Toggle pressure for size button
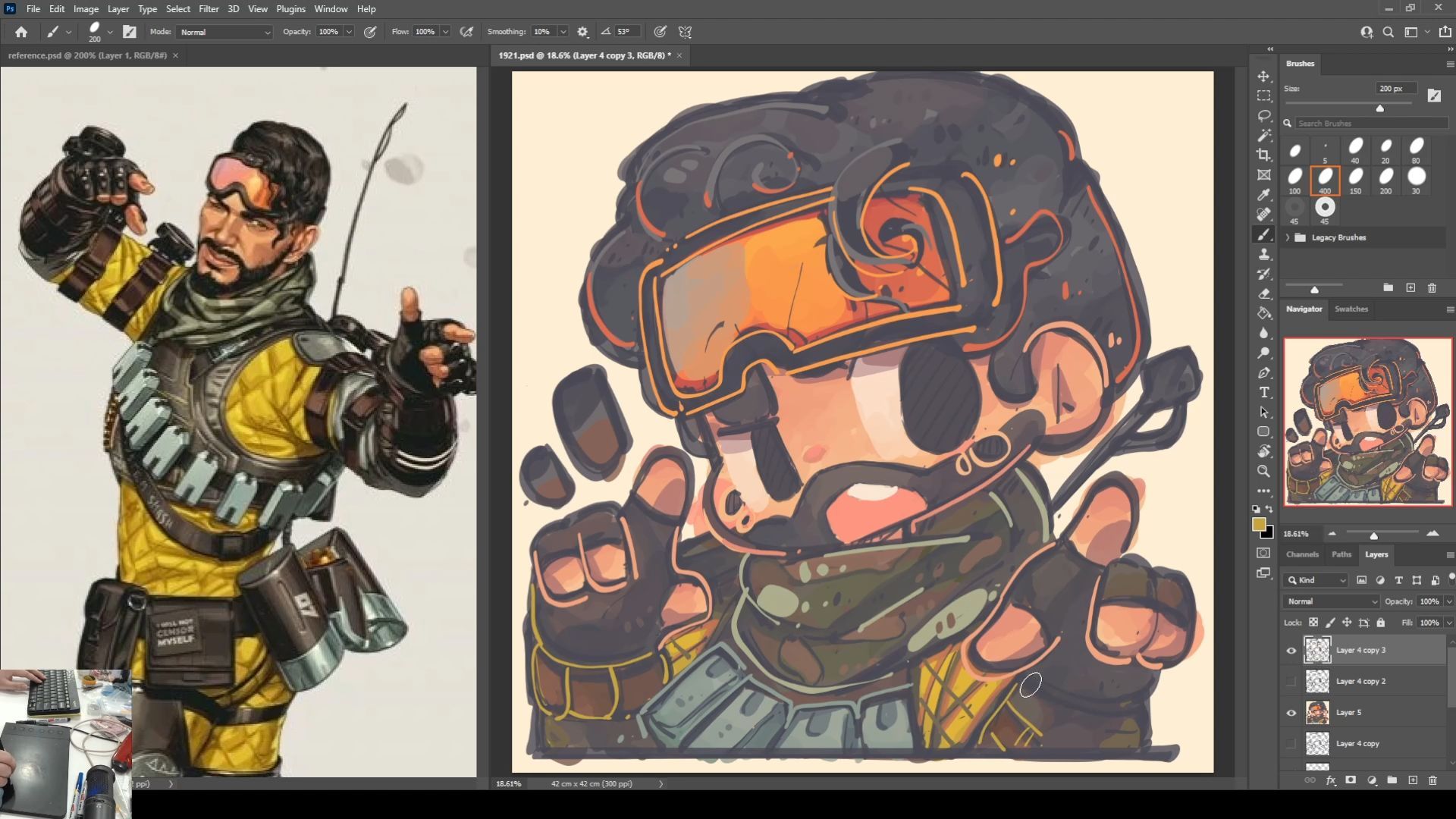This screenshot has height=819, width=1456. point(661,32)
